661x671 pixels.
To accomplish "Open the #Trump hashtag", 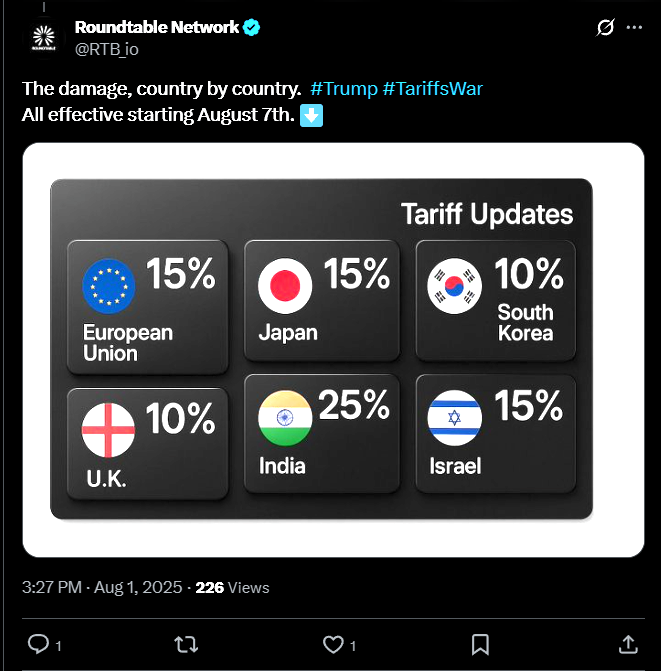I will coord(344,89).
